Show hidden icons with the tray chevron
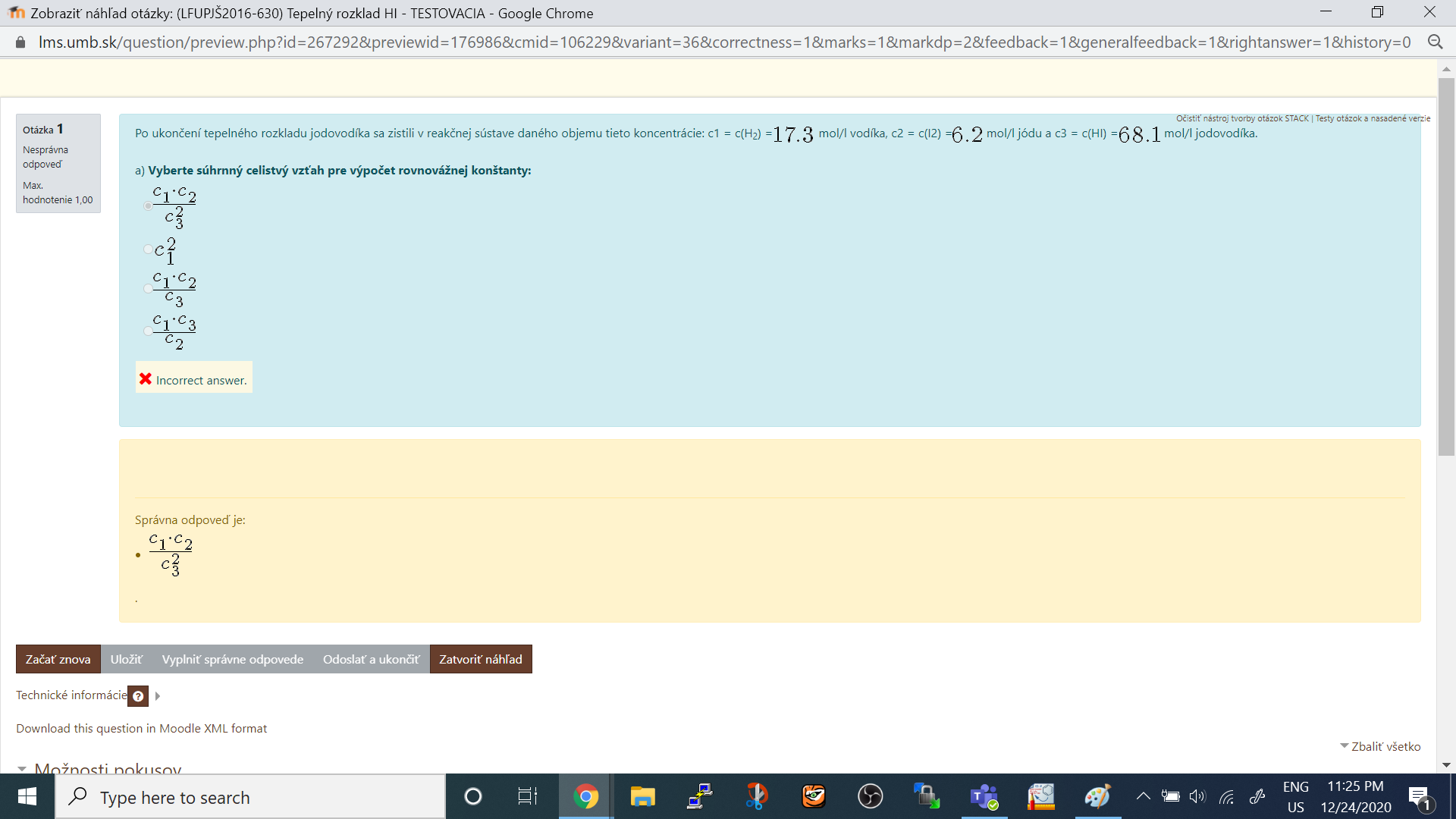 [1144, 796]
